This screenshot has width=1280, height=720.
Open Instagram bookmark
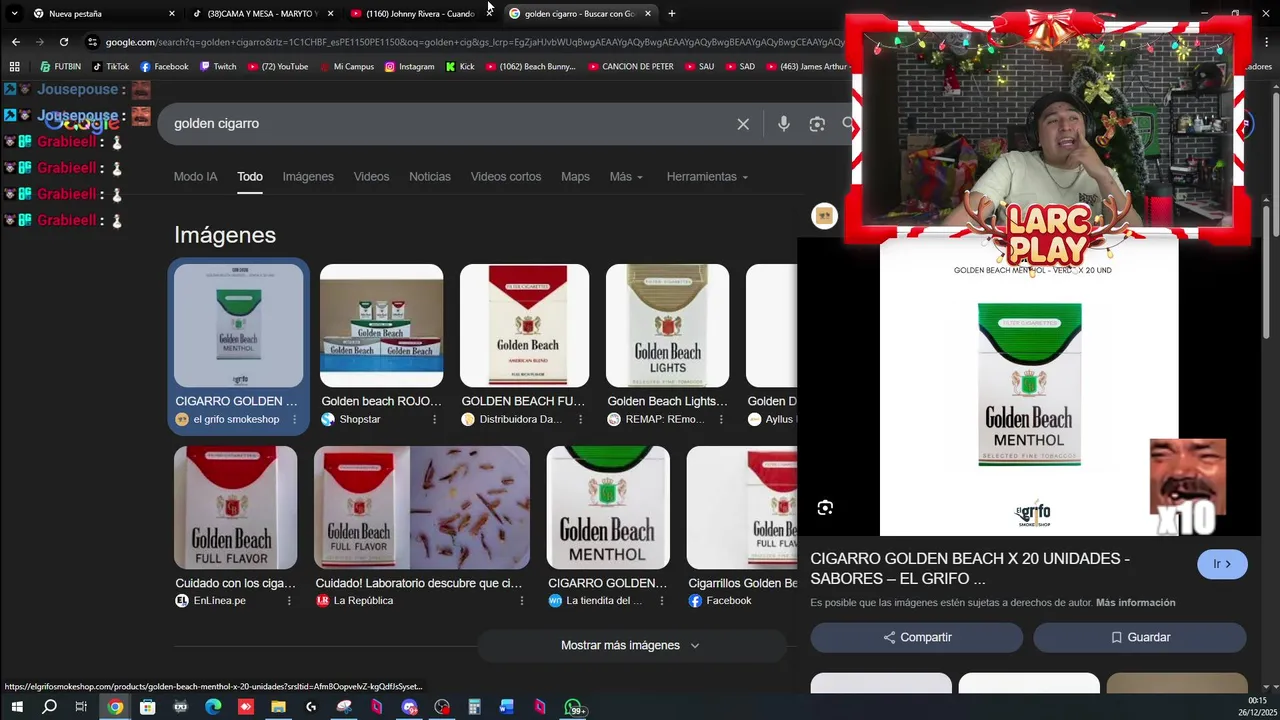click(409, 67)
